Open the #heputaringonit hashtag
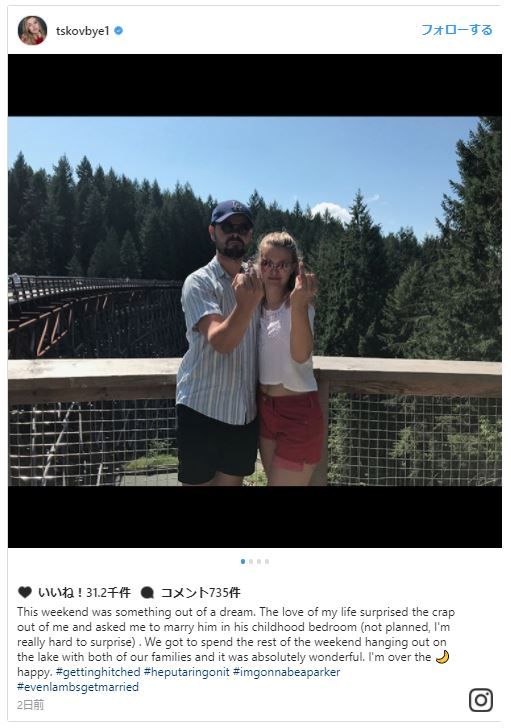The width and height of the screenshot is (511, 728). pos(187,672)
